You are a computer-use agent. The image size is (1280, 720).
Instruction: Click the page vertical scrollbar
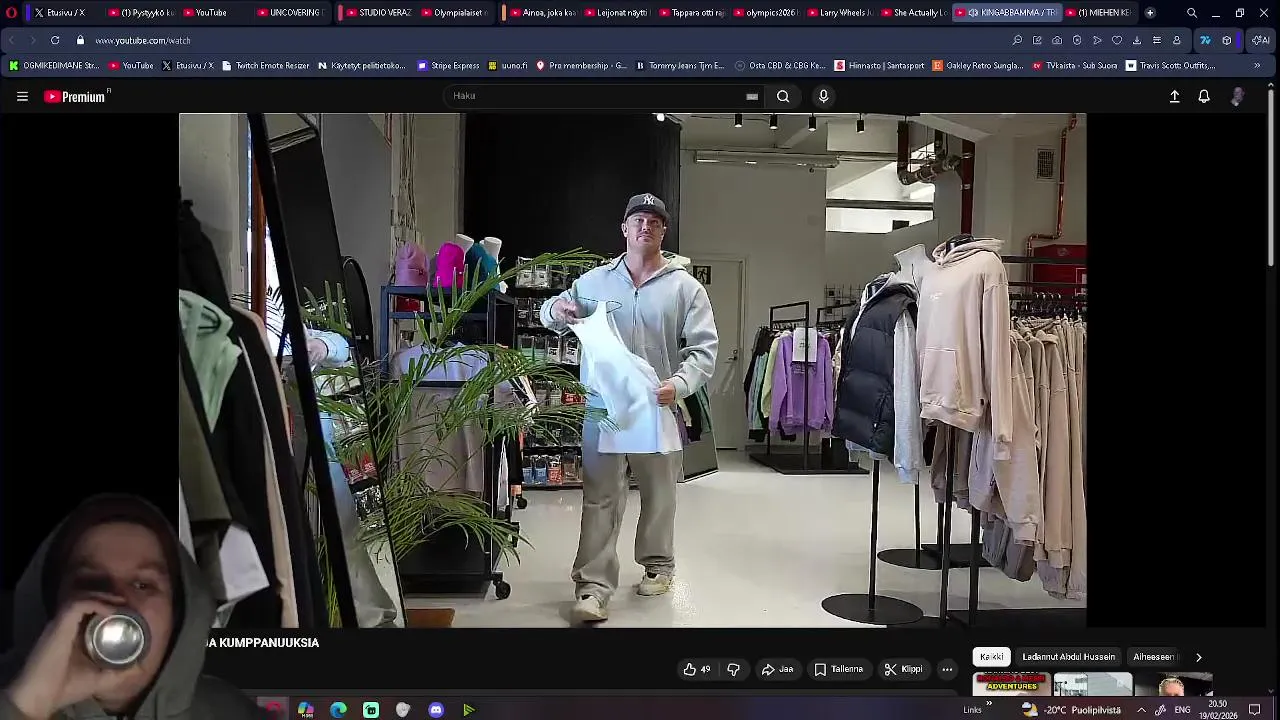click(x=1272, y=180)
